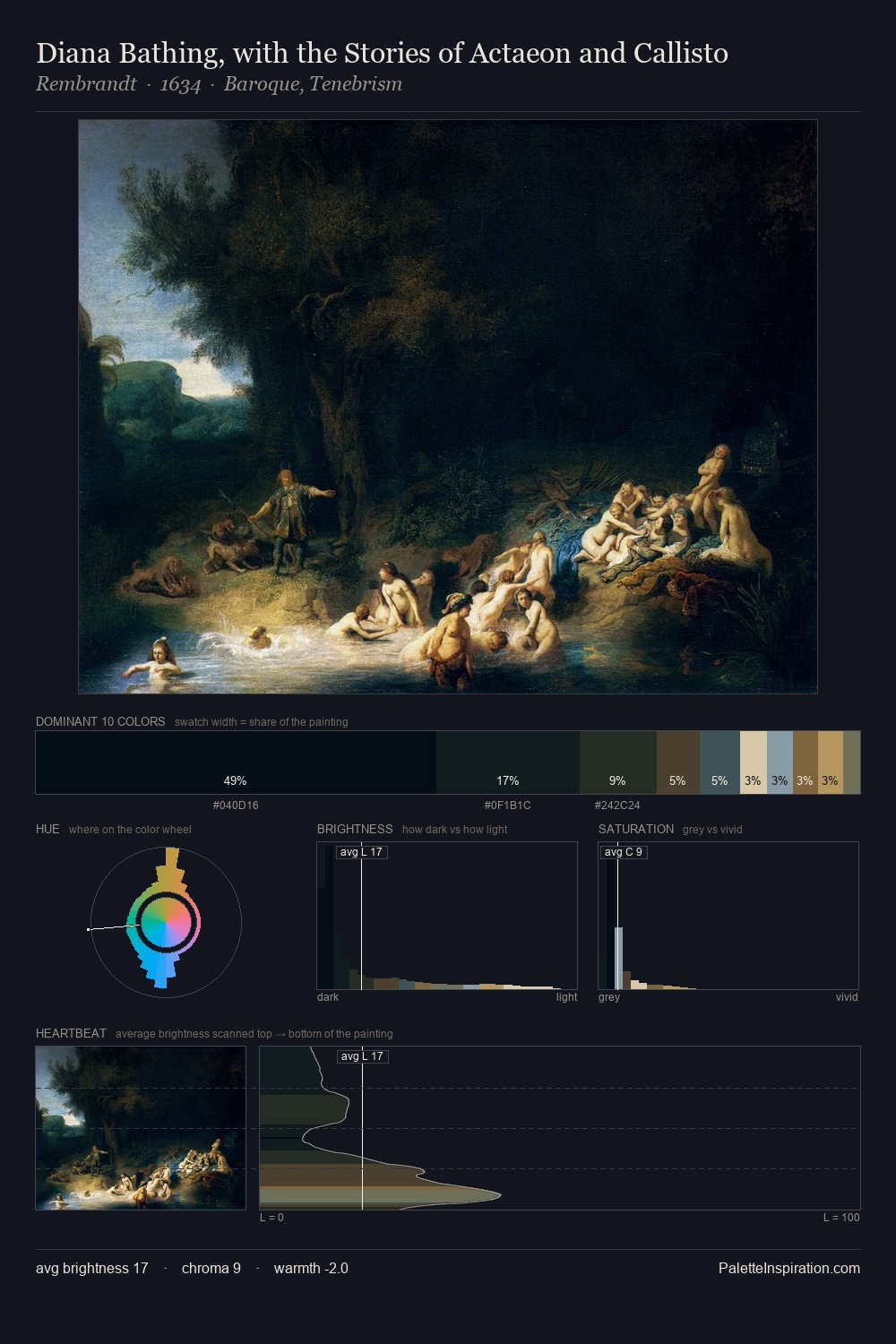Click the 'avg C 9' label in Saturation chart
The height and width of the screenshot is (1344, 896).
click(x=623, y=852)
